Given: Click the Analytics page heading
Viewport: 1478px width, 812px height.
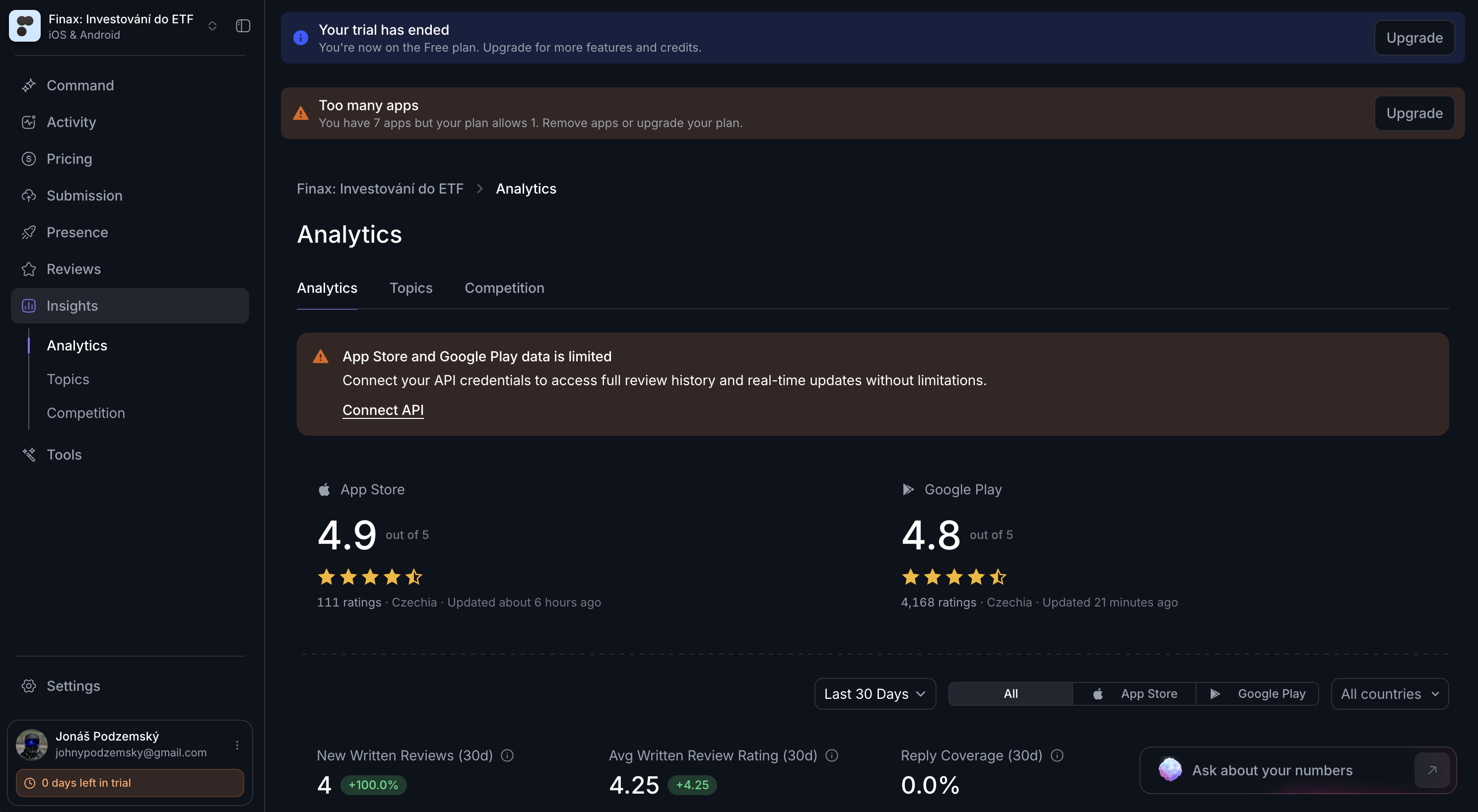Looking at the screenshot, I should pos(349,234).
